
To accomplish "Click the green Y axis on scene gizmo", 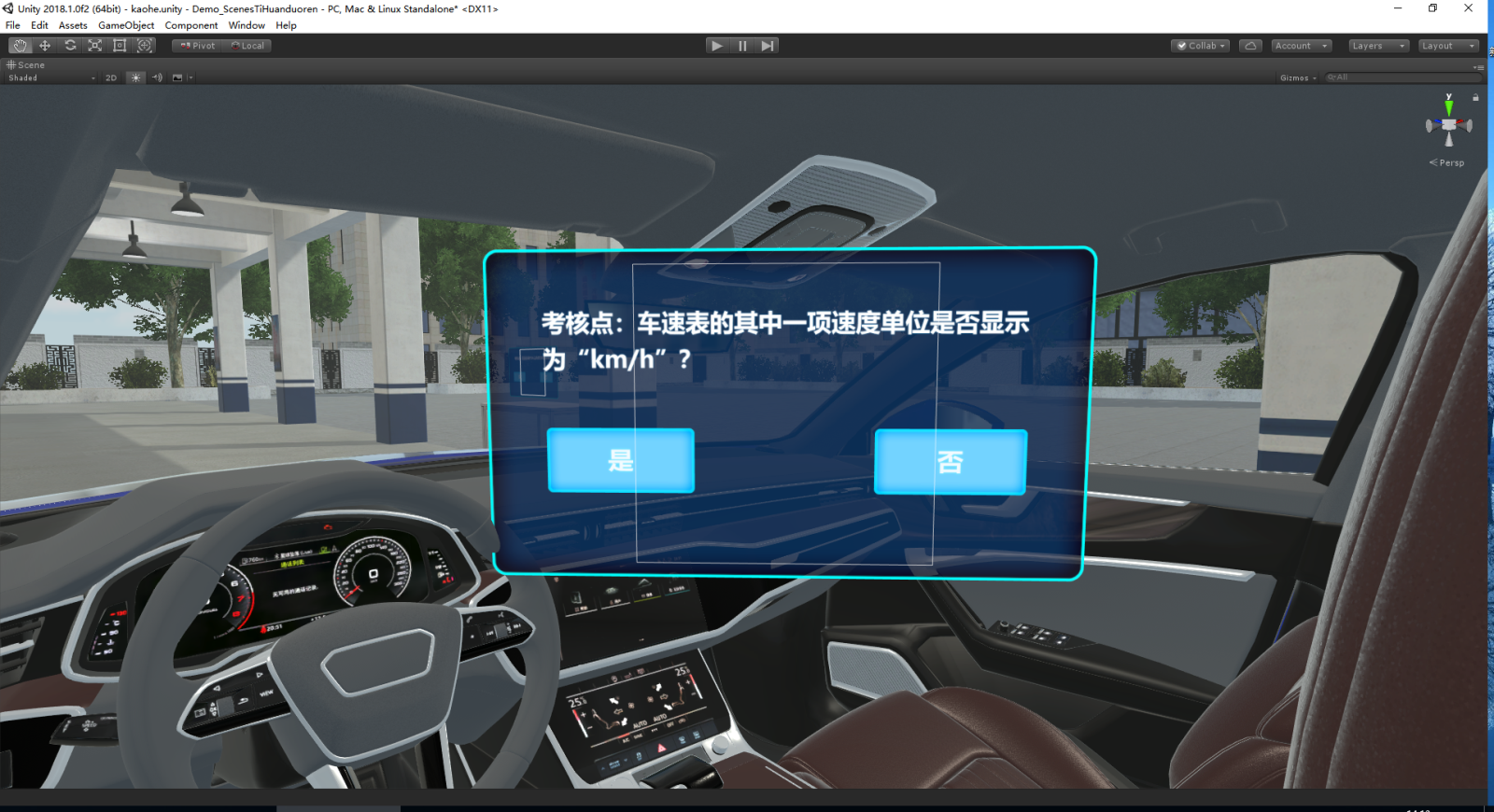I will pyautogui.click(x=1448, y=106).
